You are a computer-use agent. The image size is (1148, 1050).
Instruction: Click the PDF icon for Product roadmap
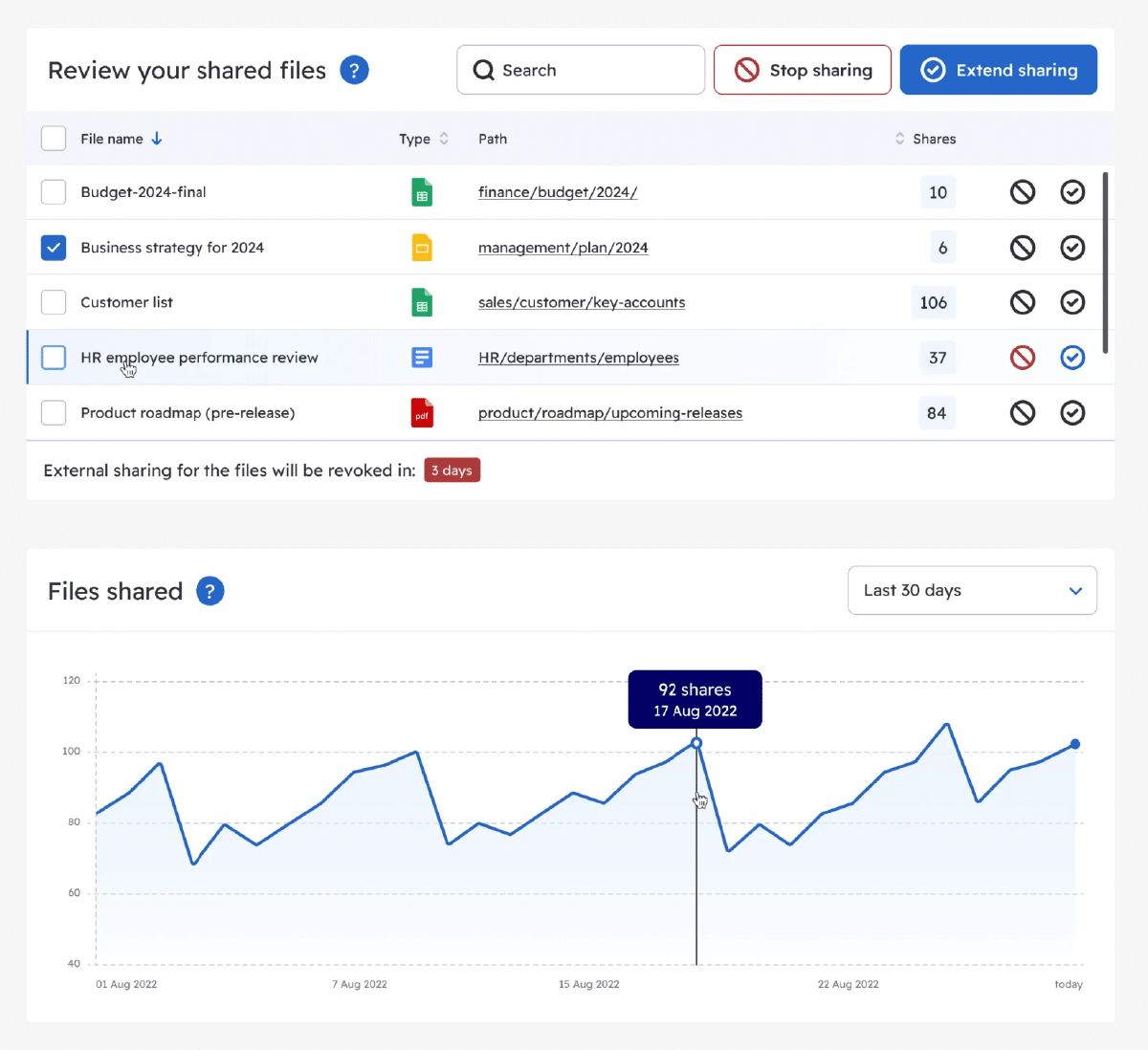pyautogui.click(x=422, y=412)
